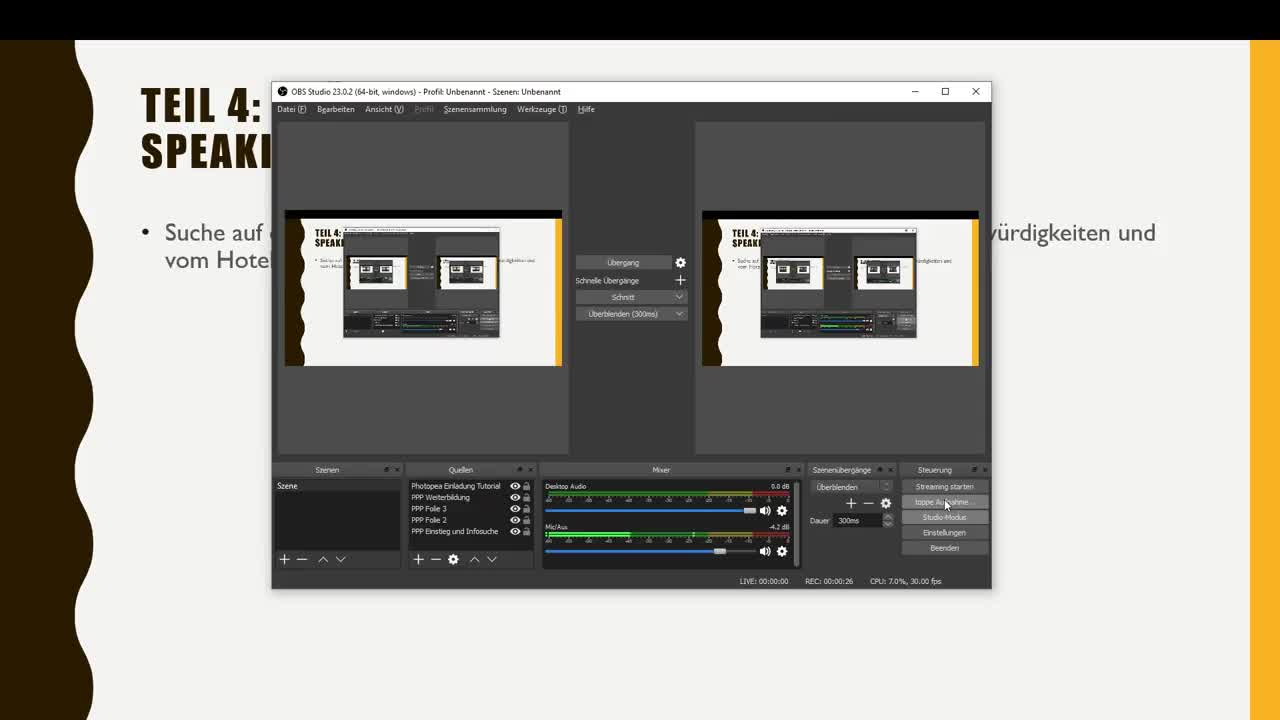Move the source down in the Quellen panel
This screenshot has height=720, width=1280.
(491, 559)
